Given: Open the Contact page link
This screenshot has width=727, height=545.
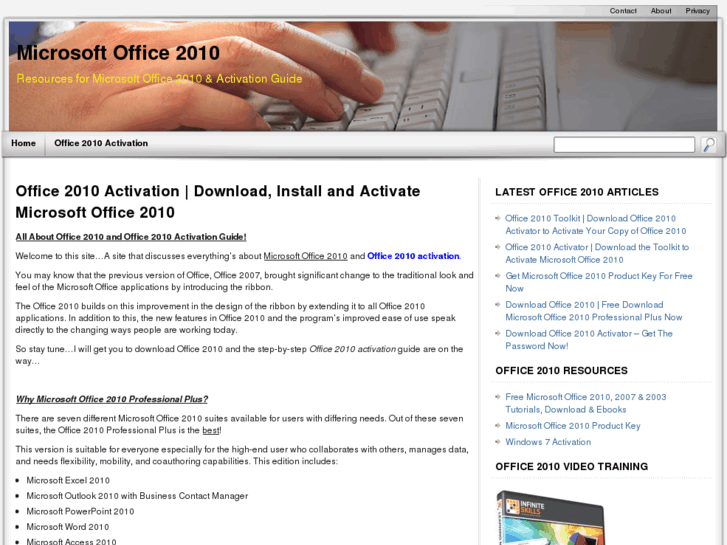Looking at the screenshot, I should point(623,11).
